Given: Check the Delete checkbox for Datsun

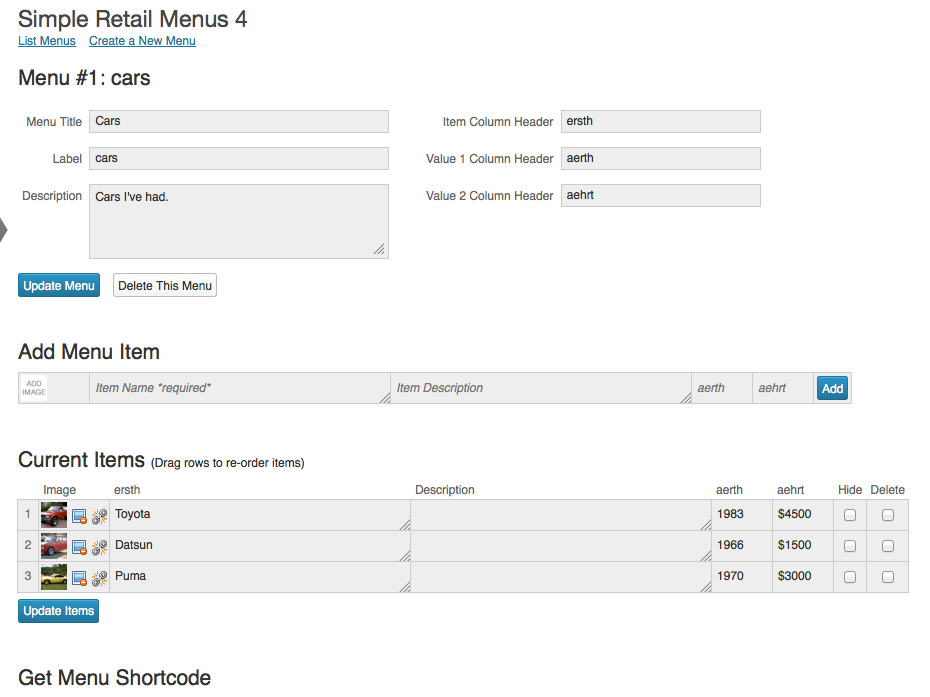Looking at the screenshot, I should tap(888, 547).
